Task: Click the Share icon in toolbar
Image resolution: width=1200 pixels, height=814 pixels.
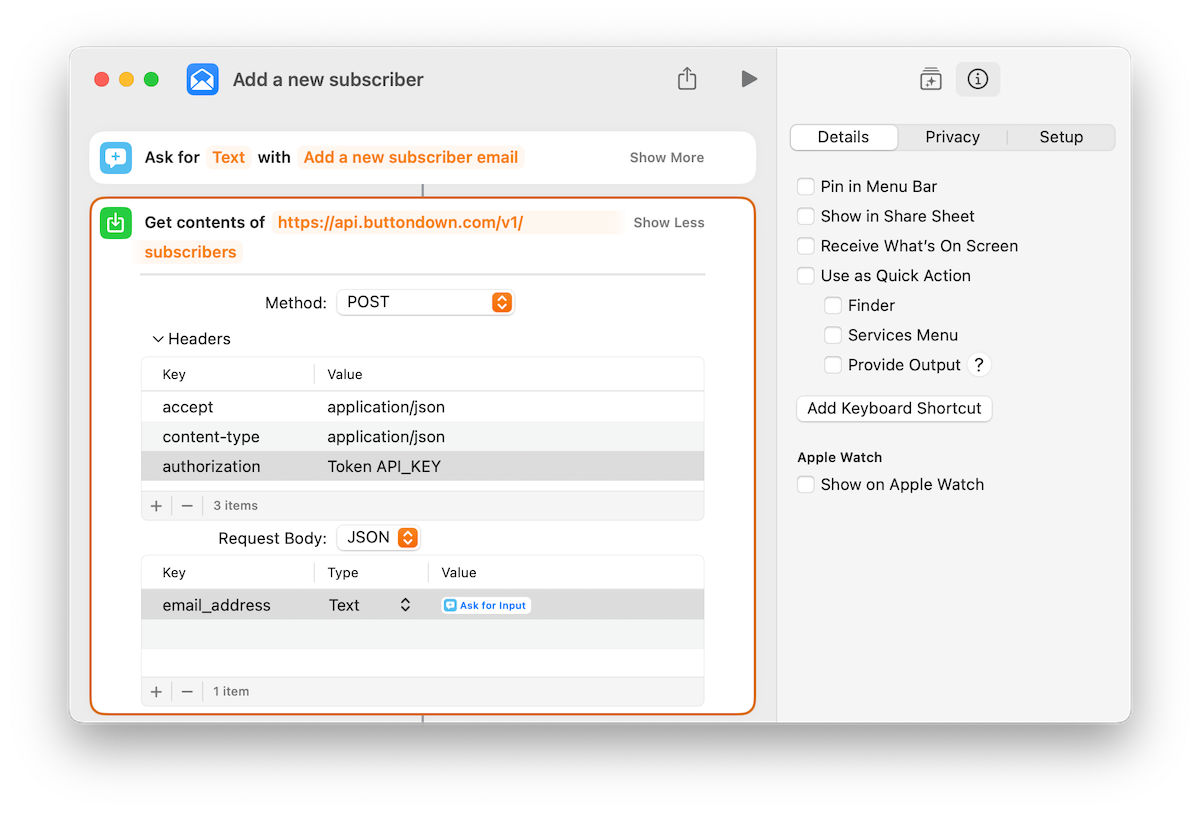Action: 687,79
